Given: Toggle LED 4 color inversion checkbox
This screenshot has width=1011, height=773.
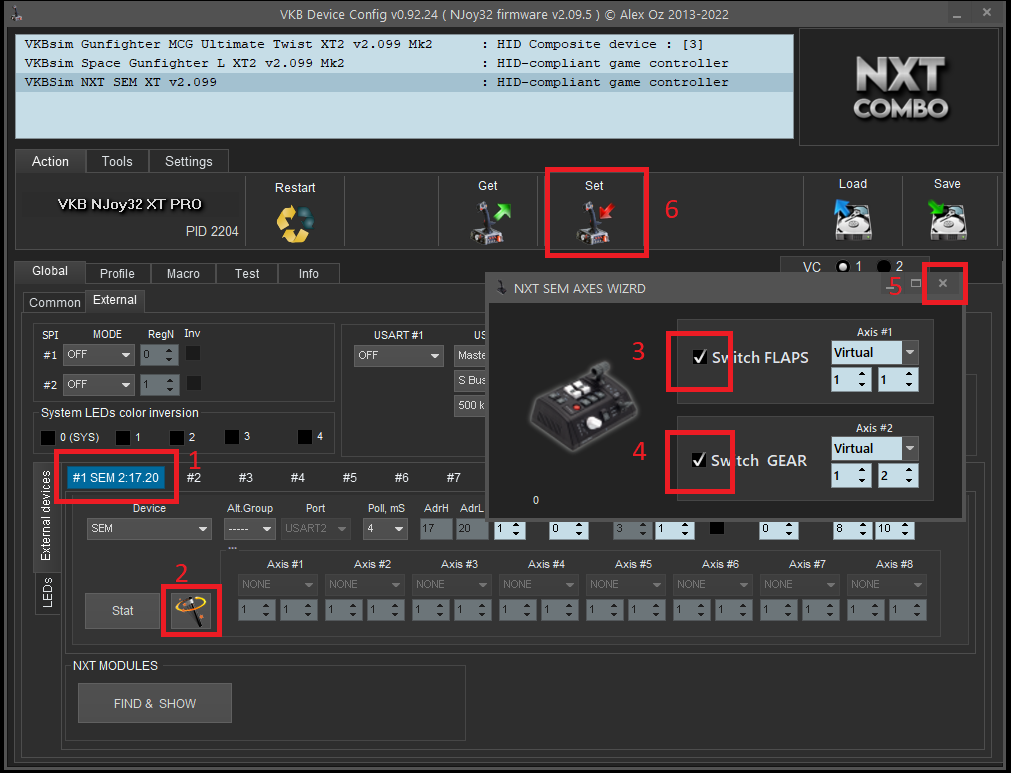Looking at the screenshot, I should 305,437.
